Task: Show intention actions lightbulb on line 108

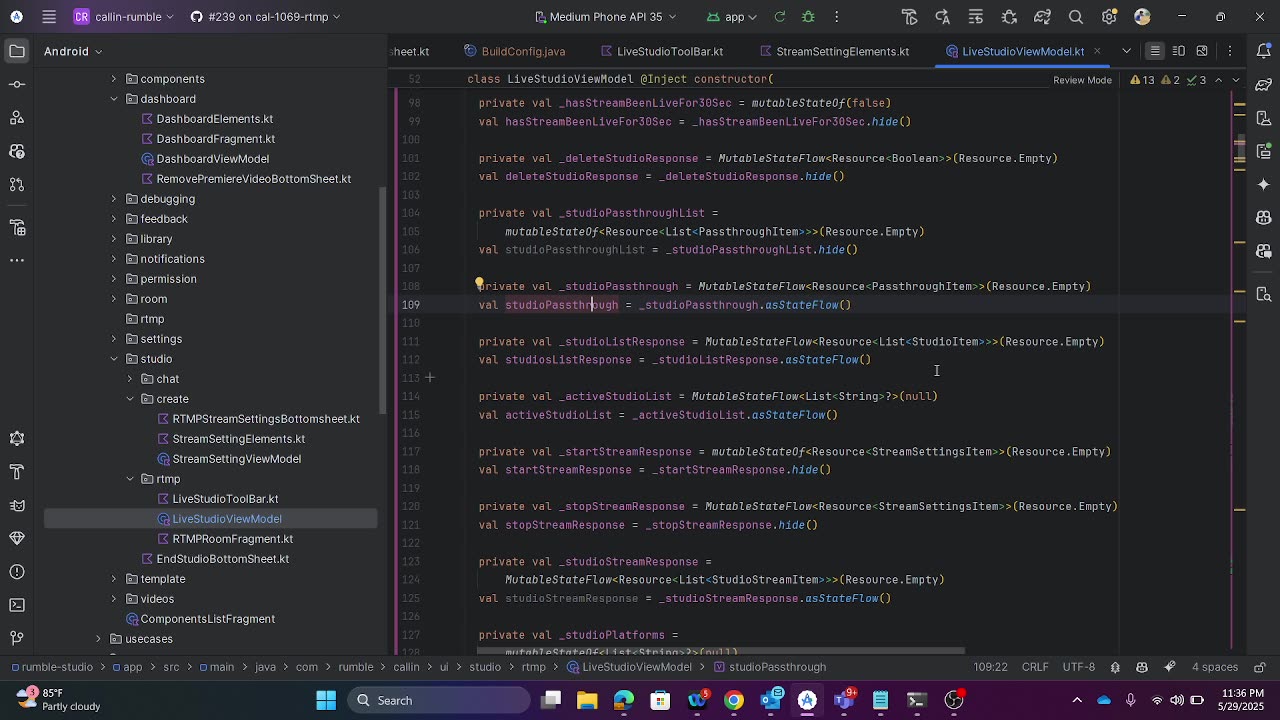Action: click(x=480, y=284)
